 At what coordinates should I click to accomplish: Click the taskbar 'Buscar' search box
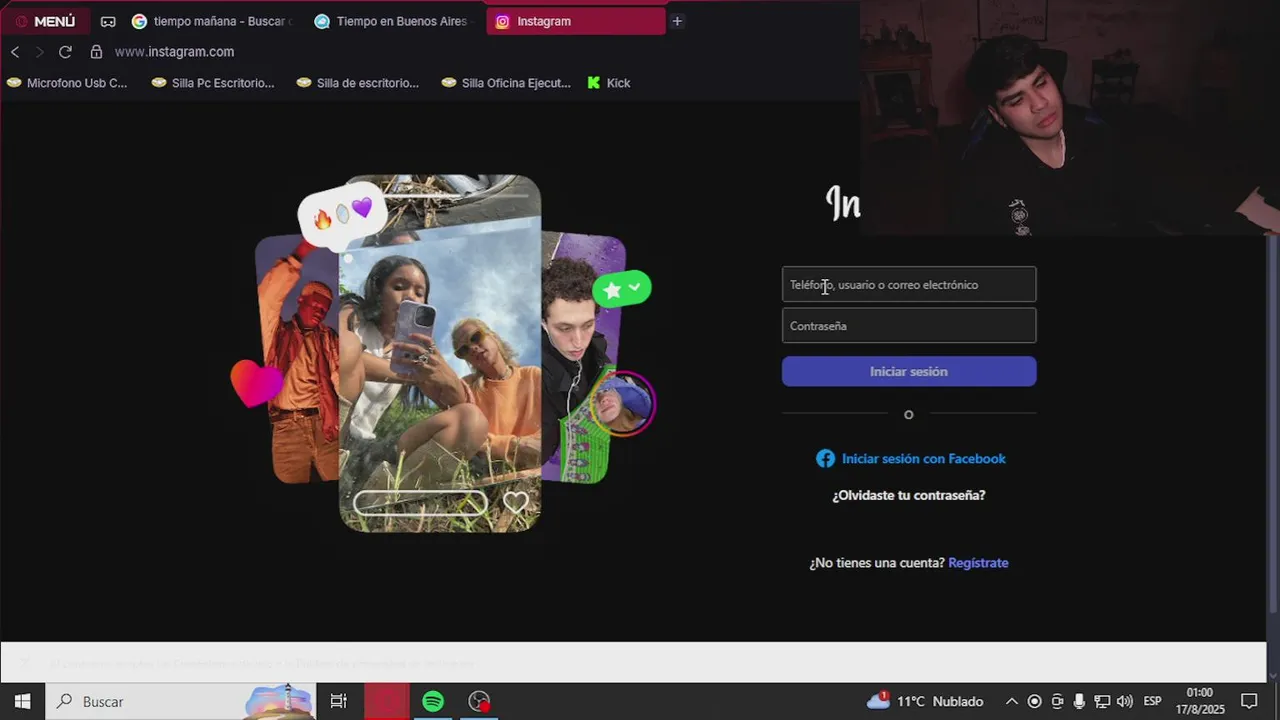click(x=181, y=701)
